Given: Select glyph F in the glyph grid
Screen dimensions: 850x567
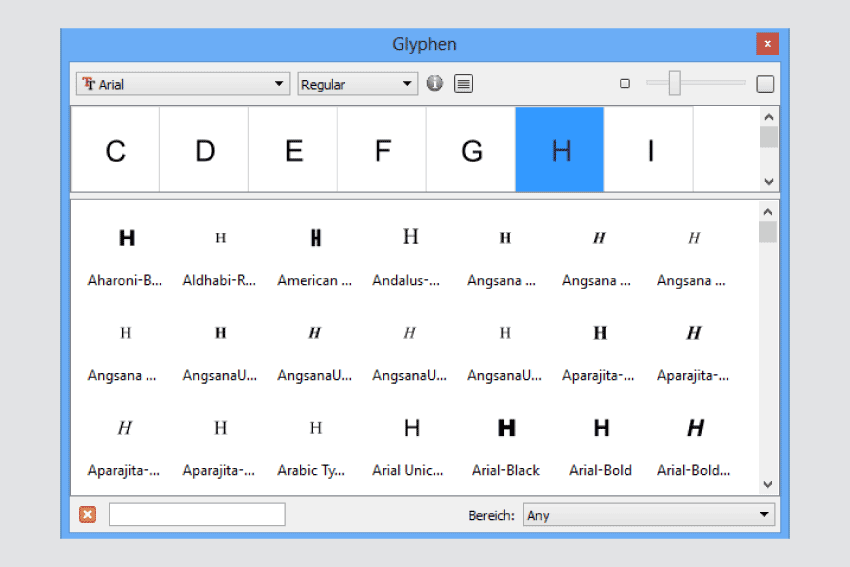Looking at the screenshot, I should [x=382, y=150].
